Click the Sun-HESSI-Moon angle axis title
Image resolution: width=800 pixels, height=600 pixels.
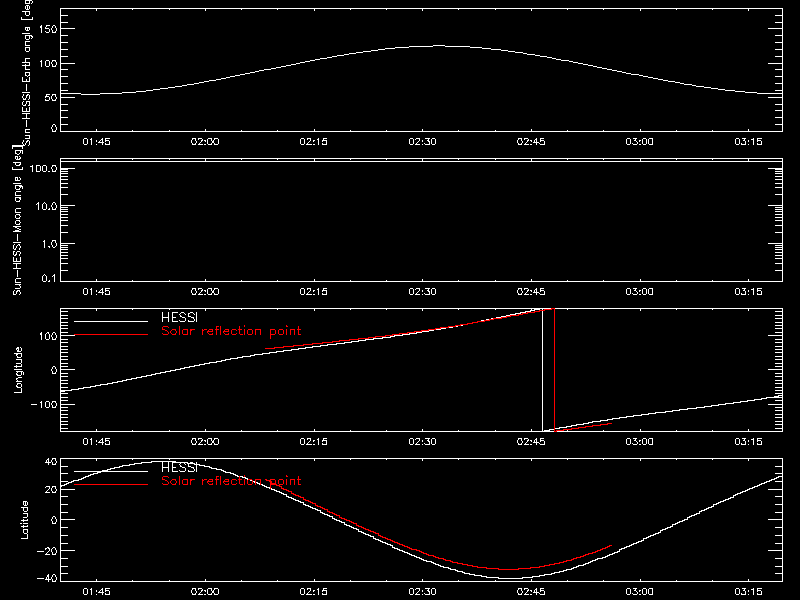tap(18, 220)
